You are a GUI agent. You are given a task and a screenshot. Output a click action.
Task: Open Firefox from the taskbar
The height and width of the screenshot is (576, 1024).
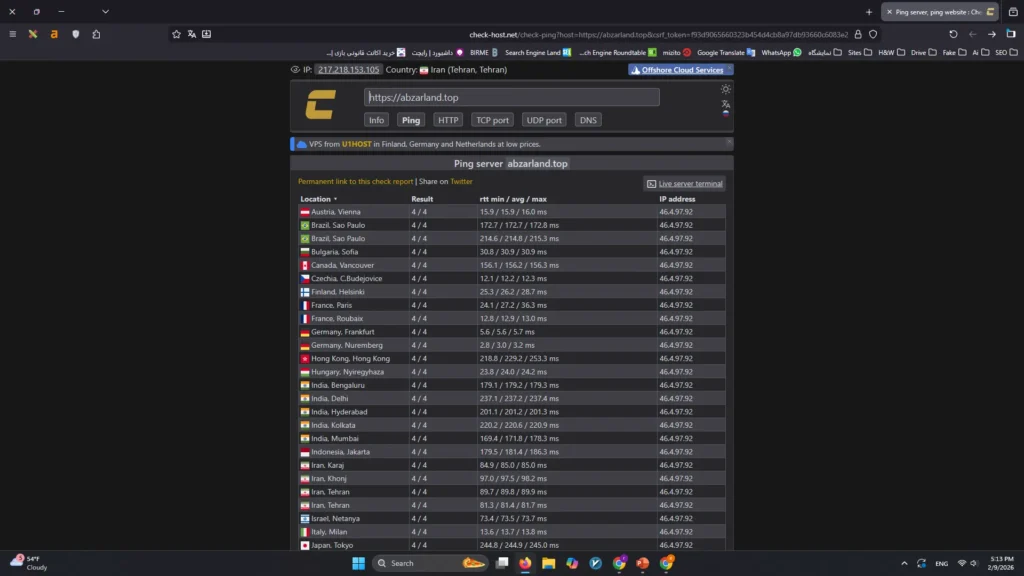coord(526,563)
